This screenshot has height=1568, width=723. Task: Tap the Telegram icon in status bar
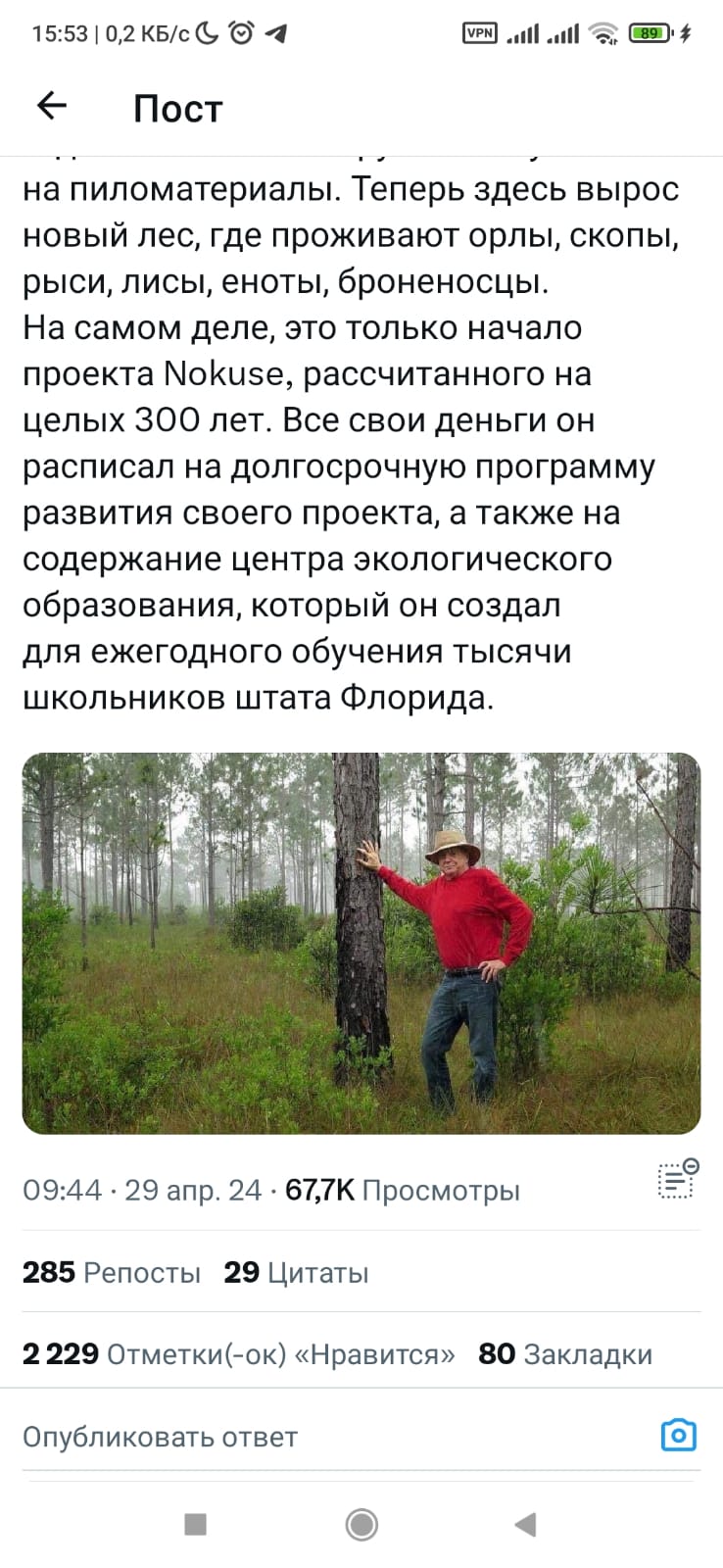tap(276, 33)
